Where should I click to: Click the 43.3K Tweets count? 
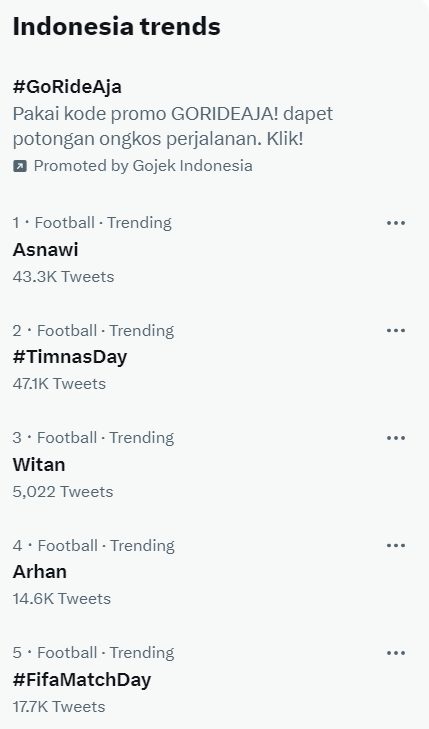click(x=63, y=277)
